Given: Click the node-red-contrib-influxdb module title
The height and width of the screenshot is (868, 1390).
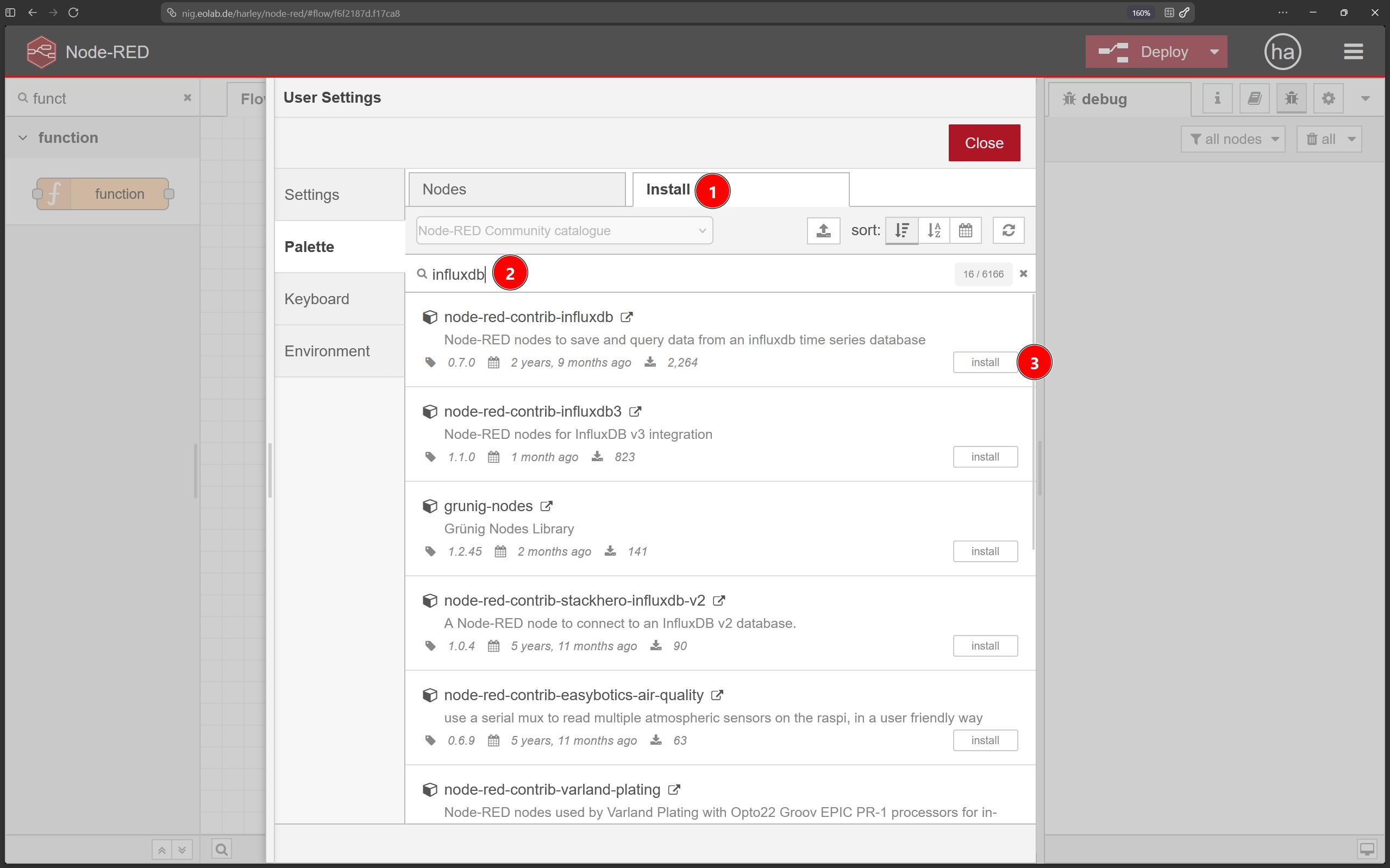Looking at the screenshot, I should point(528,317).
